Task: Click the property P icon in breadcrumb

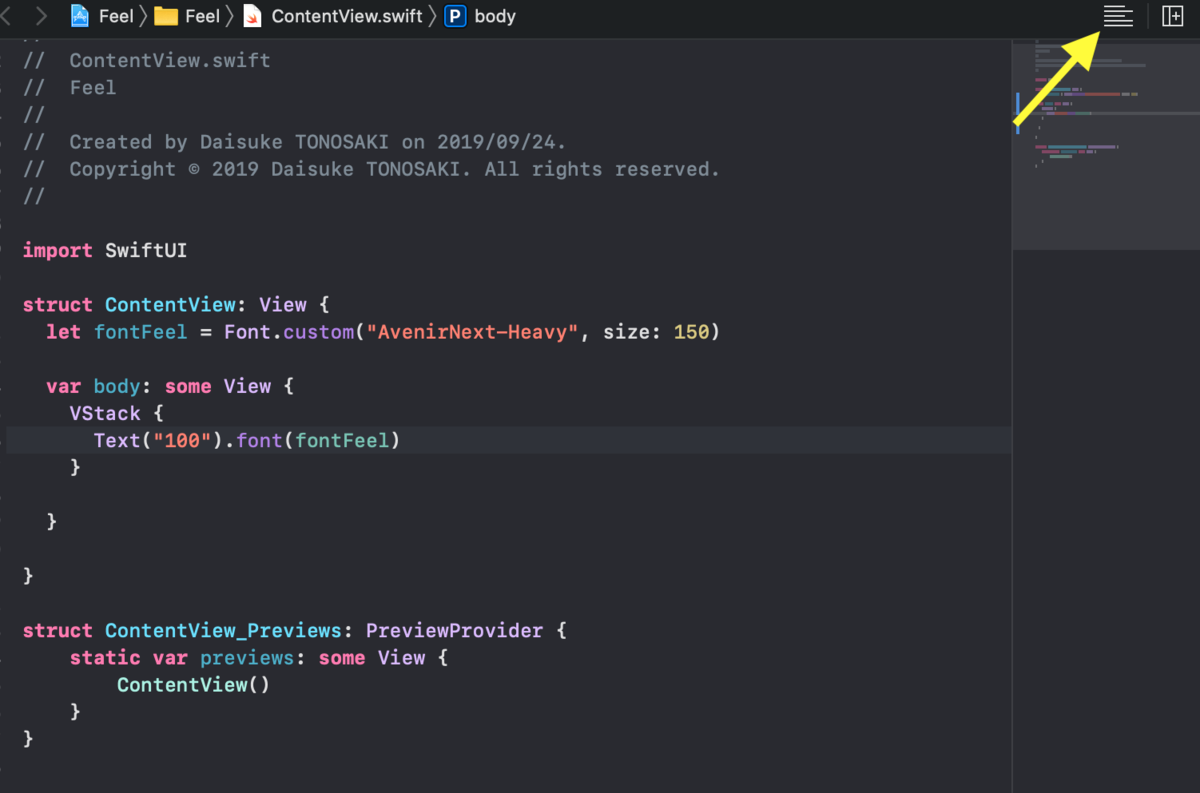Action: (x=456, y=16)
